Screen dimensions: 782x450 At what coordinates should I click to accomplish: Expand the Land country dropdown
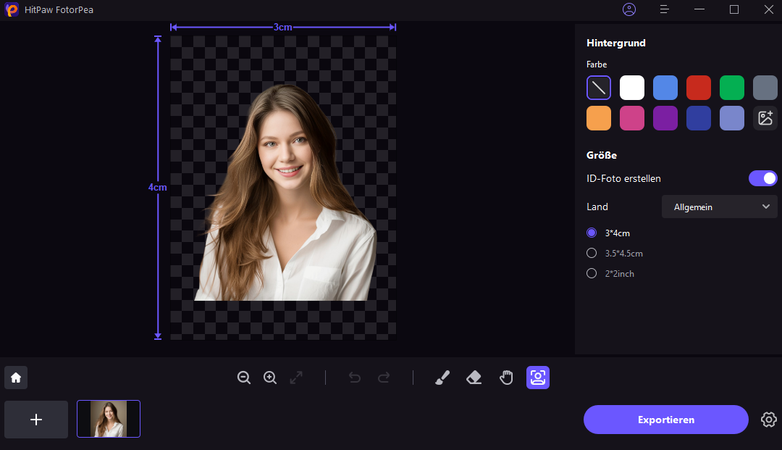pos(719,207)
